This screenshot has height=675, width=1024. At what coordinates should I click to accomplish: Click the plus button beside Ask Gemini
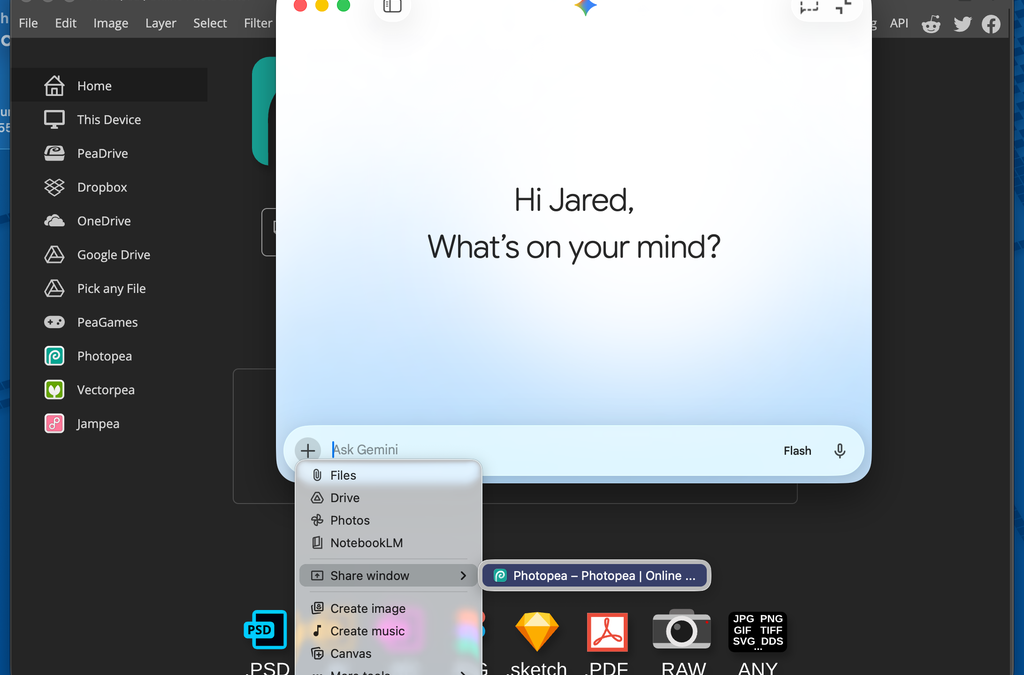point(308,450)
